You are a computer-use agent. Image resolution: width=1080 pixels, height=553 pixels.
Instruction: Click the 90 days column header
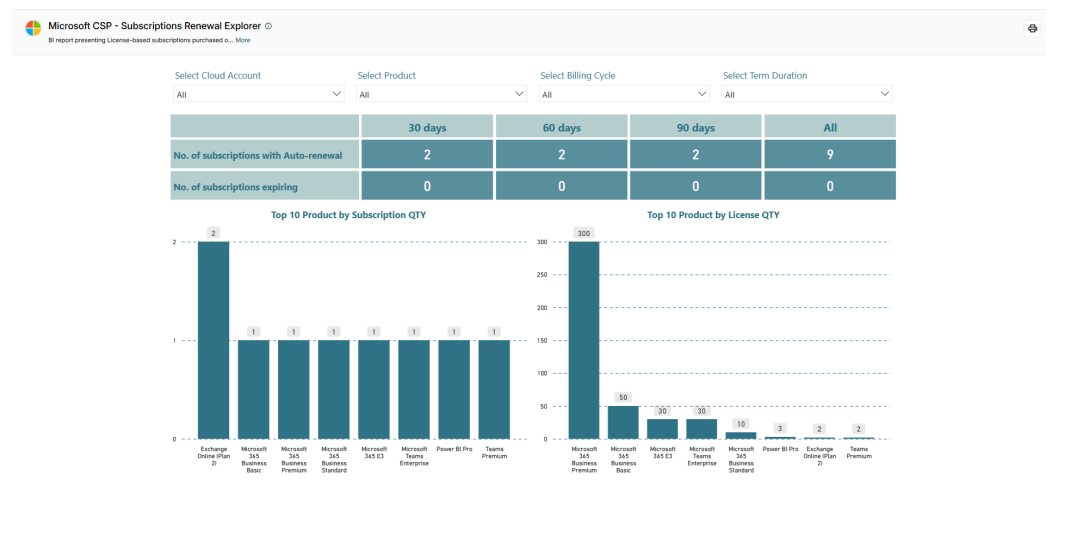pyautogui.click(x=696, y=127)
